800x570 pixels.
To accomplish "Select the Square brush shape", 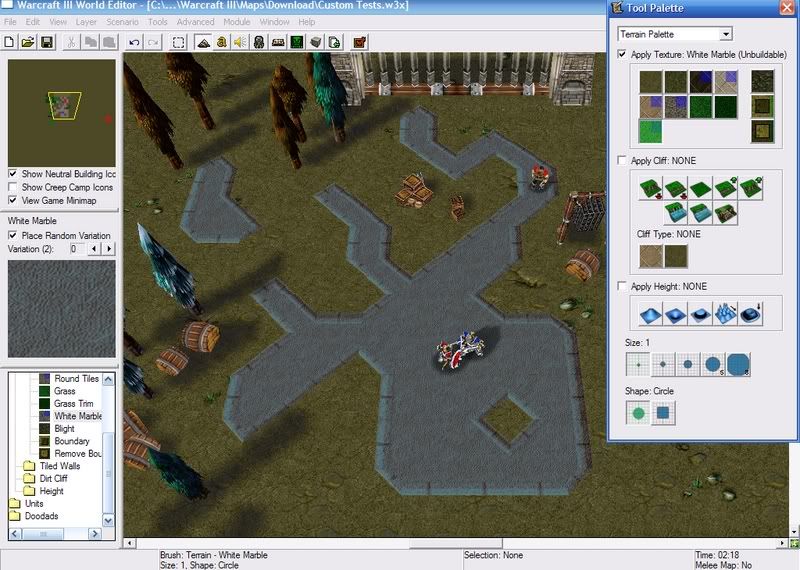I will [x=663, y=413].
